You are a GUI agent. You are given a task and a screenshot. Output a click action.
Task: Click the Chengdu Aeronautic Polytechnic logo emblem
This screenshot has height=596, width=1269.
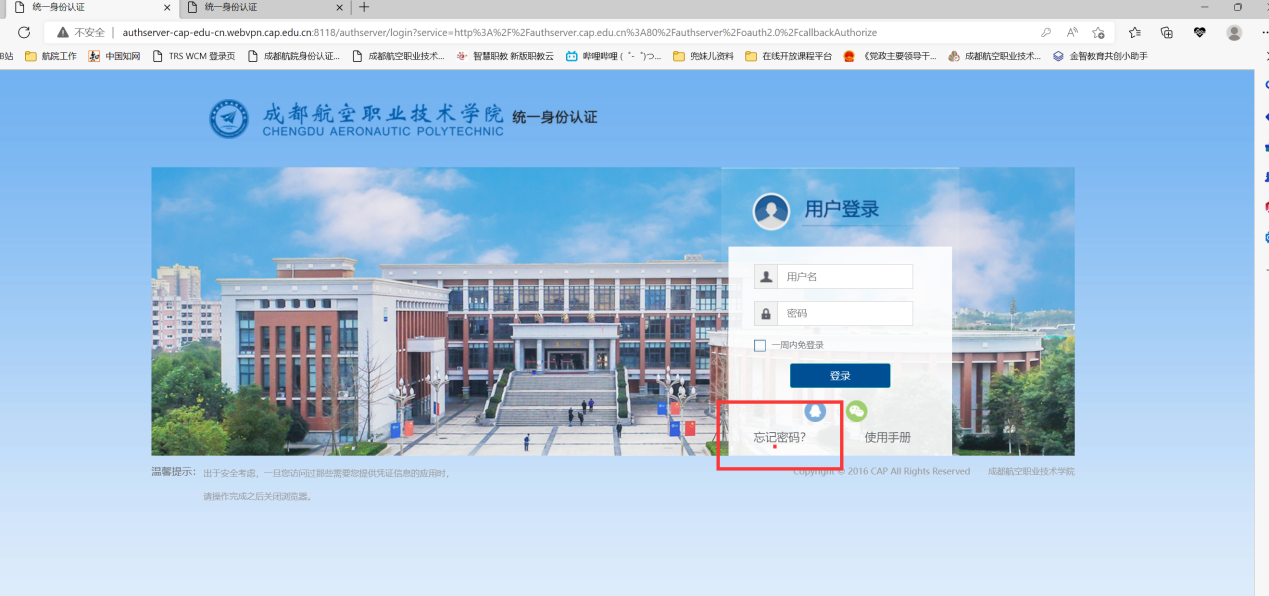pyautogui.click(x=229, y=119)
